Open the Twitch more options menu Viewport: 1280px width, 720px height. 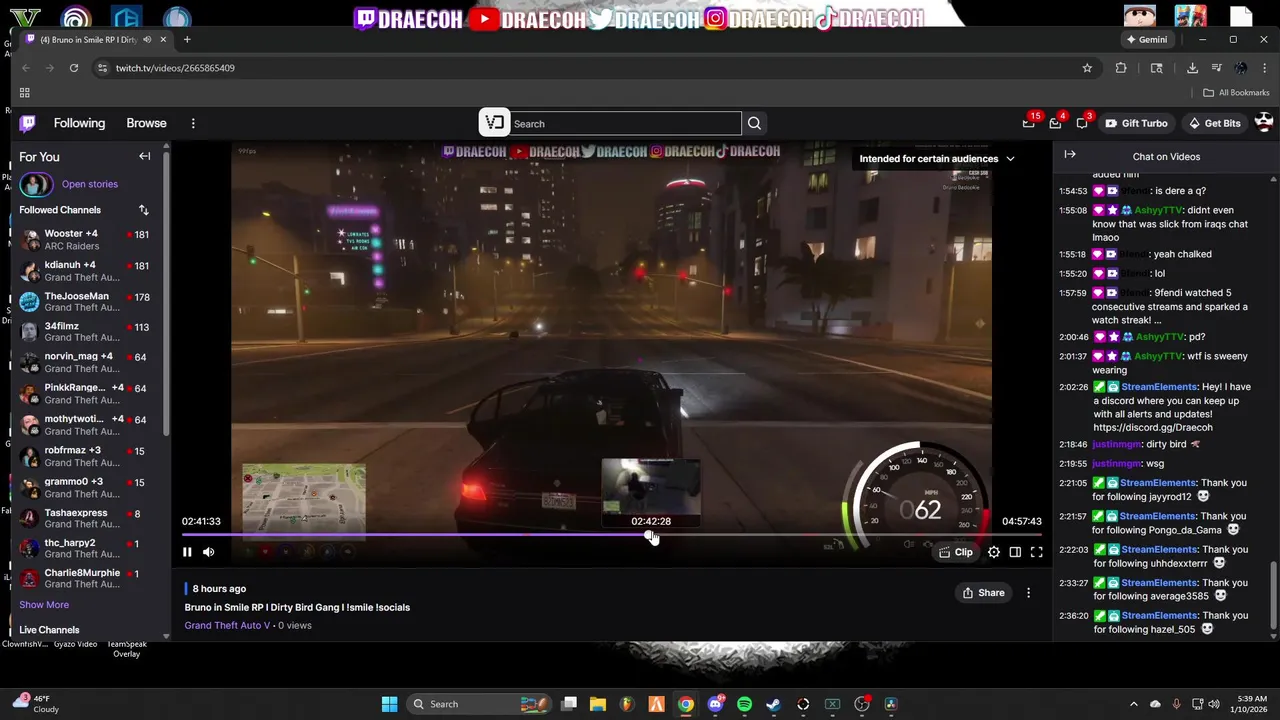point(193,123)
